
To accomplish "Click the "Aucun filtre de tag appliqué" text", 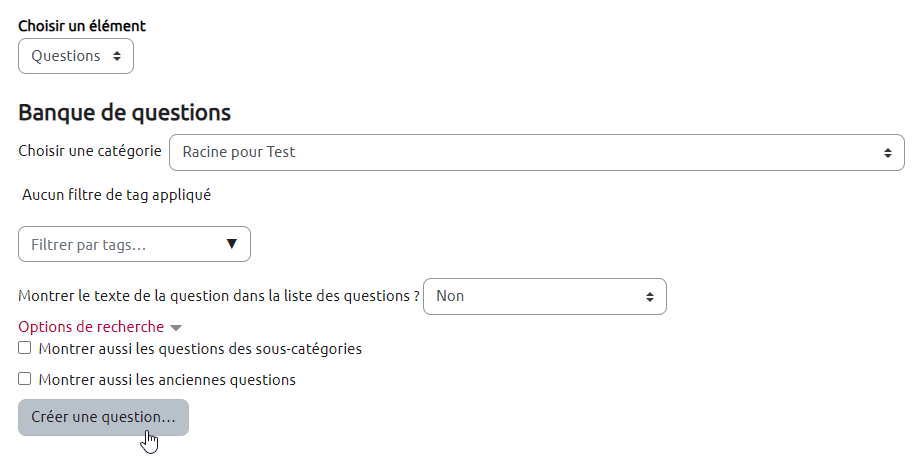I will pos(116,195).
